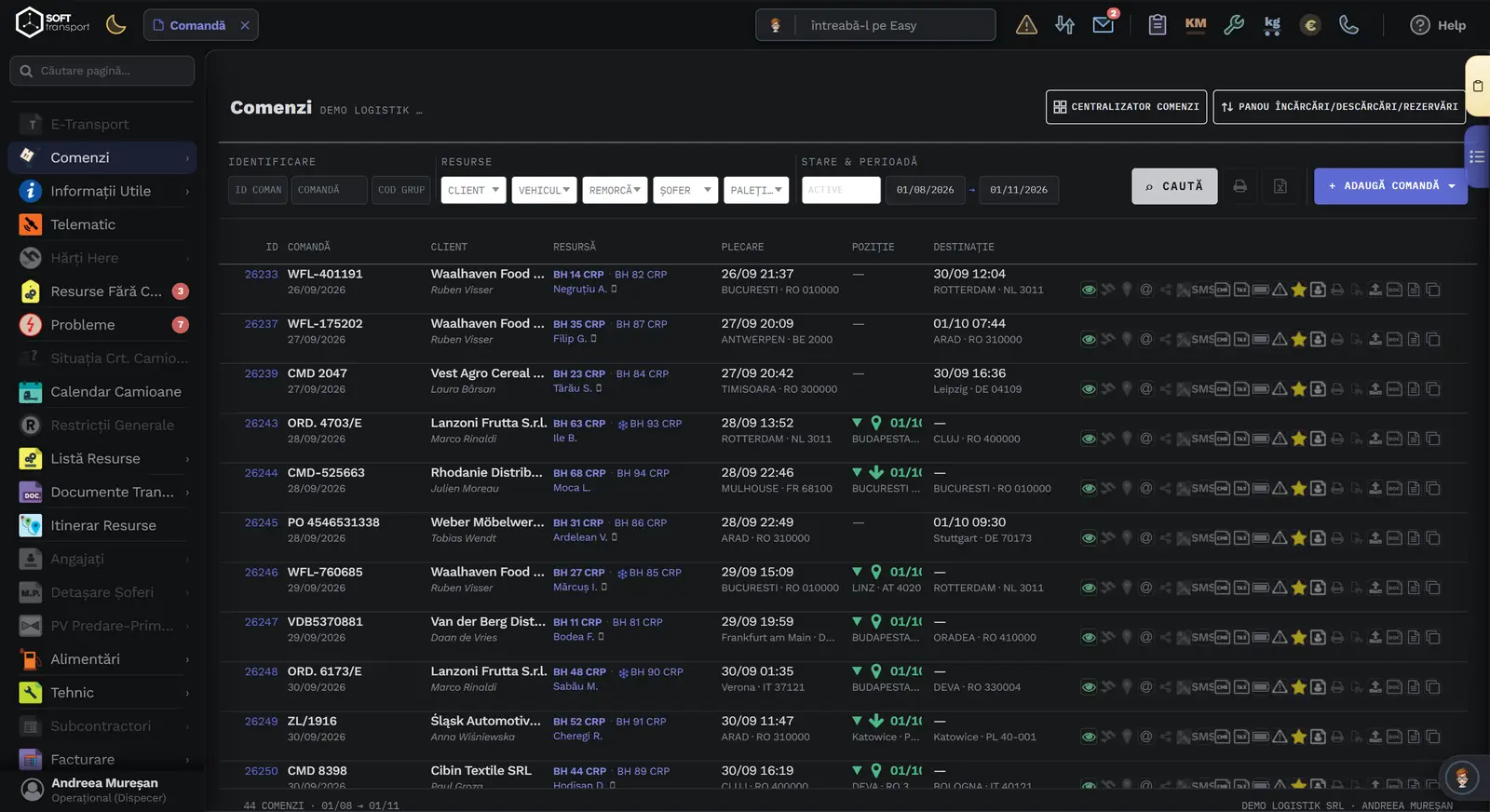
Task: Open the VEHICUL filter dropdown
Action: (x=544, y=190)
